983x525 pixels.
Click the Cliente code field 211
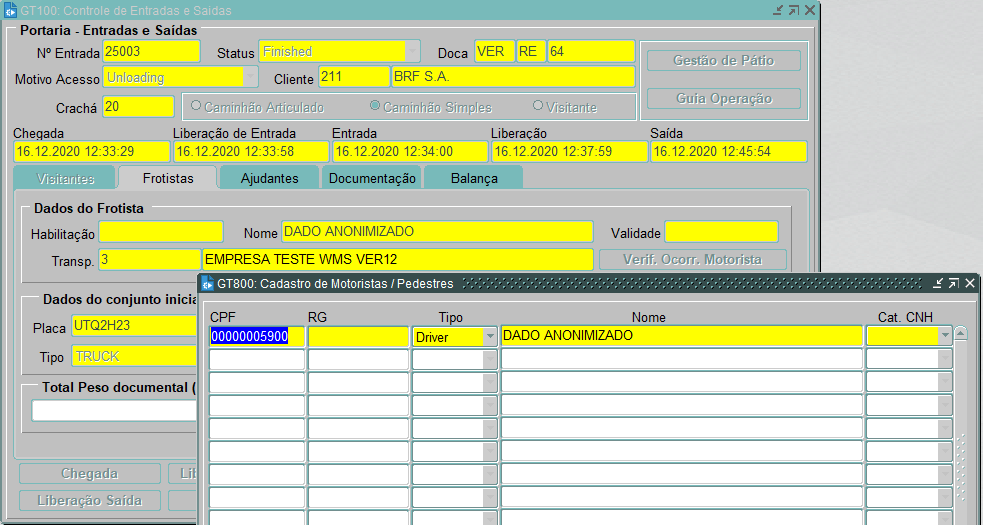click(x=354, y=77)
